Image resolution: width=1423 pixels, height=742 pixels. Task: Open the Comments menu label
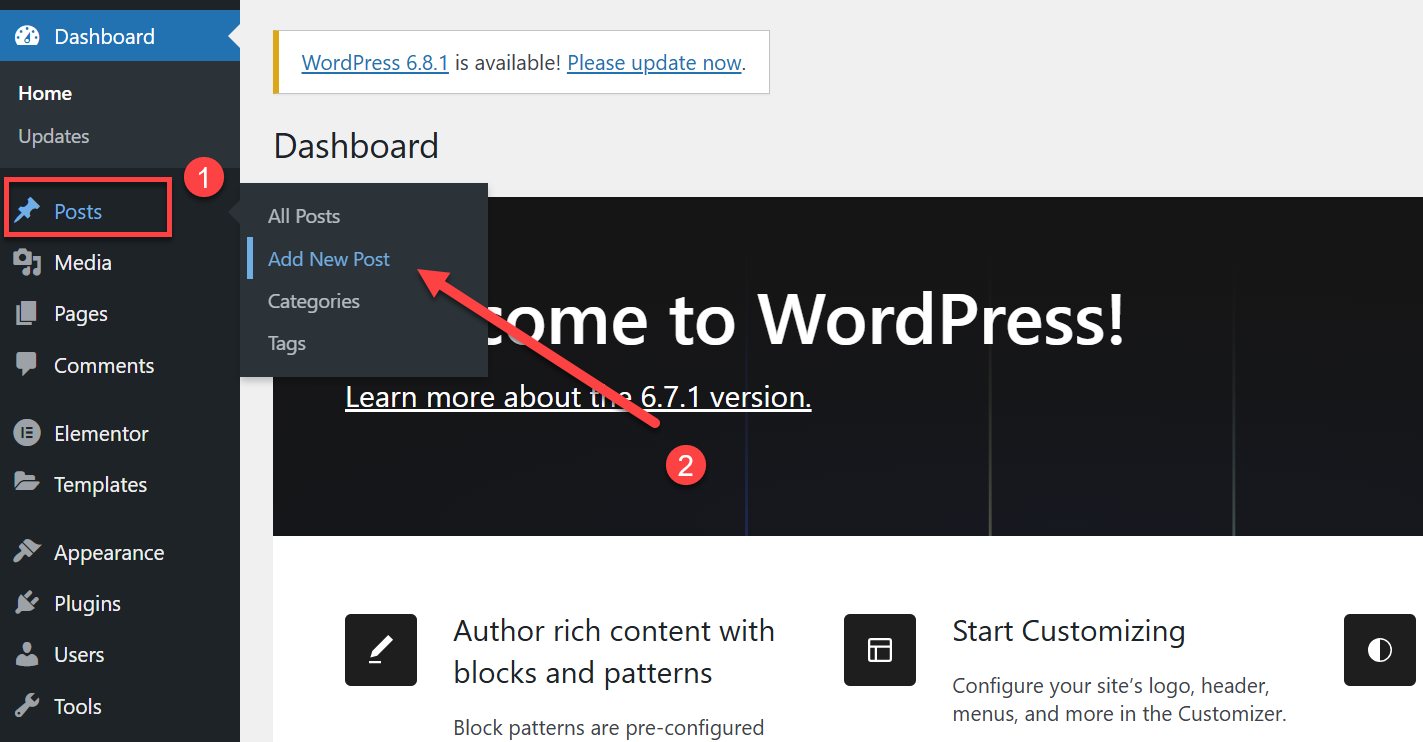(x=104, y=366)
